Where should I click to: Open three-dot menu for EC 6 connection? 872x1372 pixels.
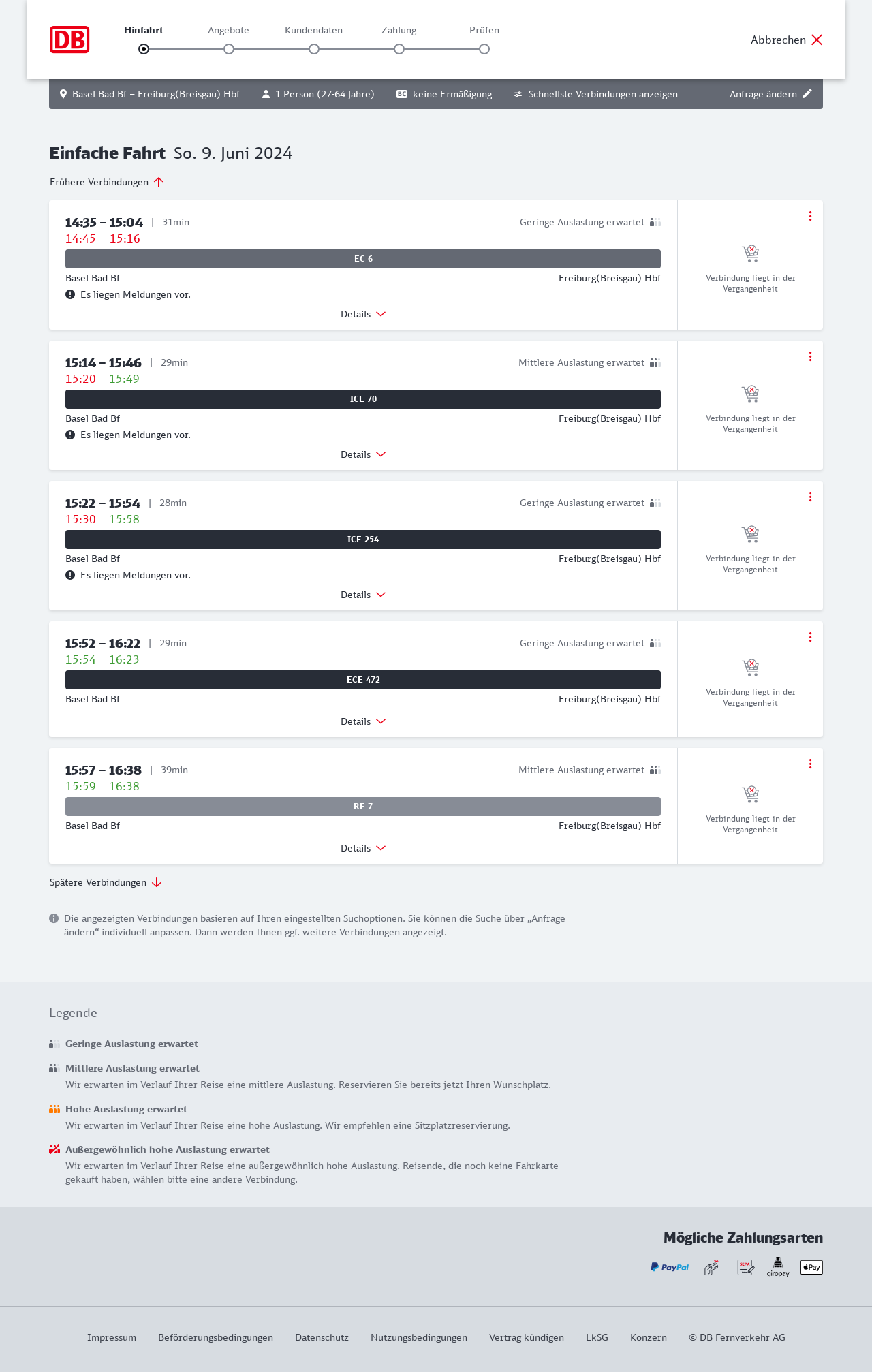pos(810,216)
